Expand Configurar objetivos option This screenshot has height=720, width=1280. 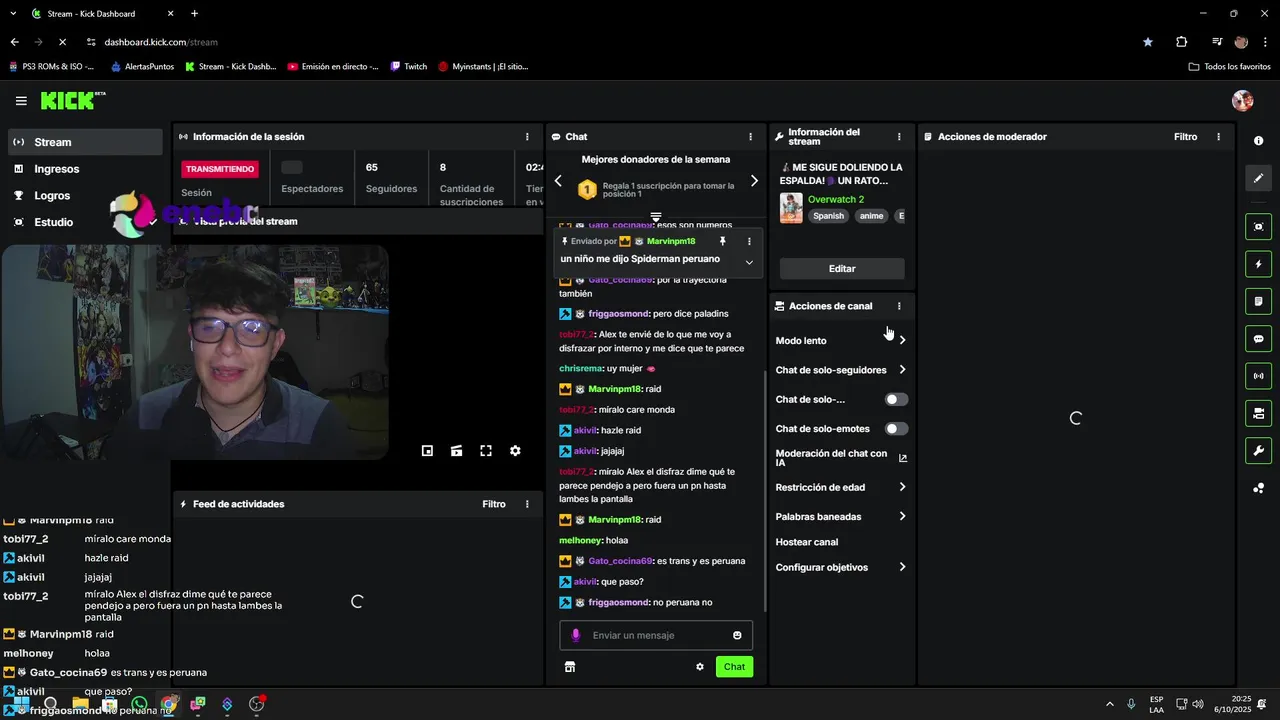(x=841, y=567)
